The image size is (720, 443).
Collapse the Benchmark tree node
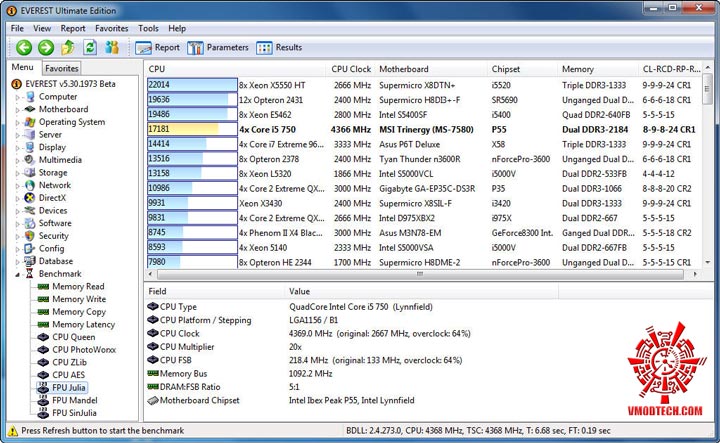tap(17, 275)
